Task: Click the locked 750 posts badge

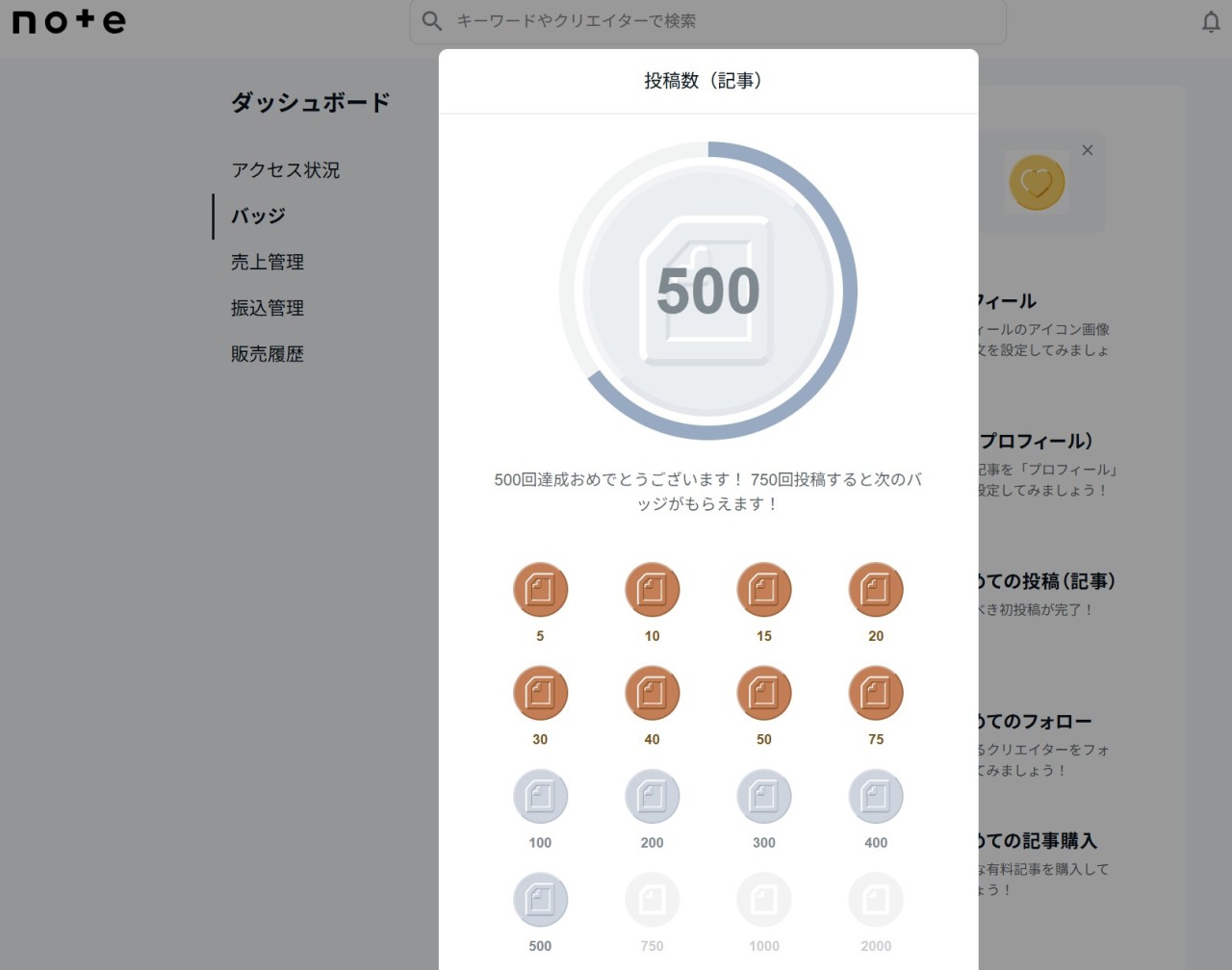Action: click(x=652, y=900)
